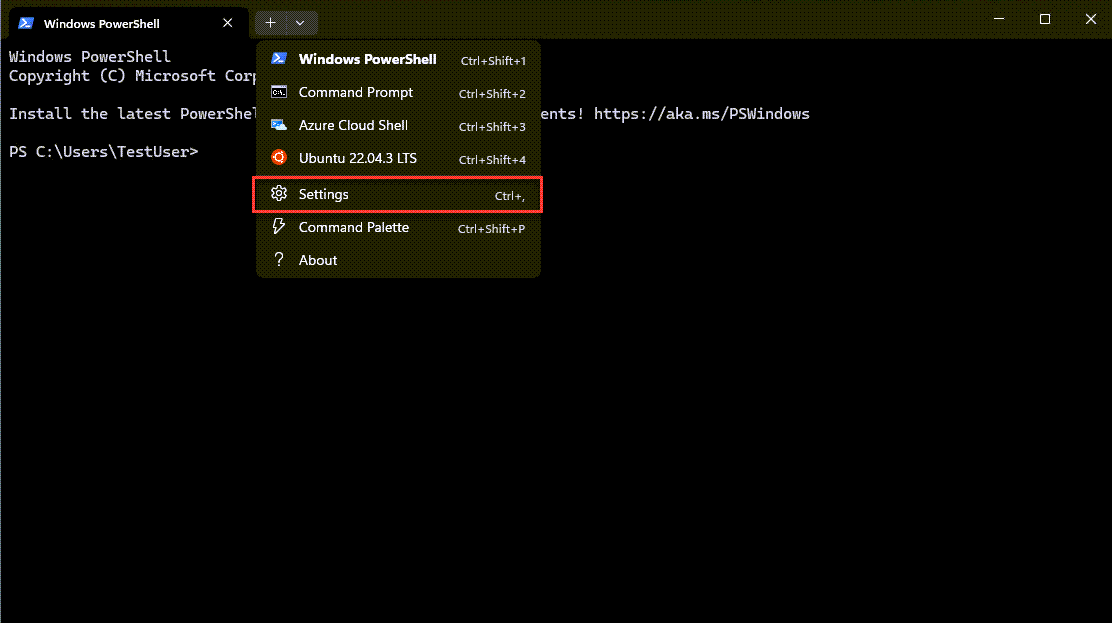Click the PS C:\Users\TestUser> prompt line
Image resolution: width=1112 pixels, height=623 pixels.
point(104,152)
